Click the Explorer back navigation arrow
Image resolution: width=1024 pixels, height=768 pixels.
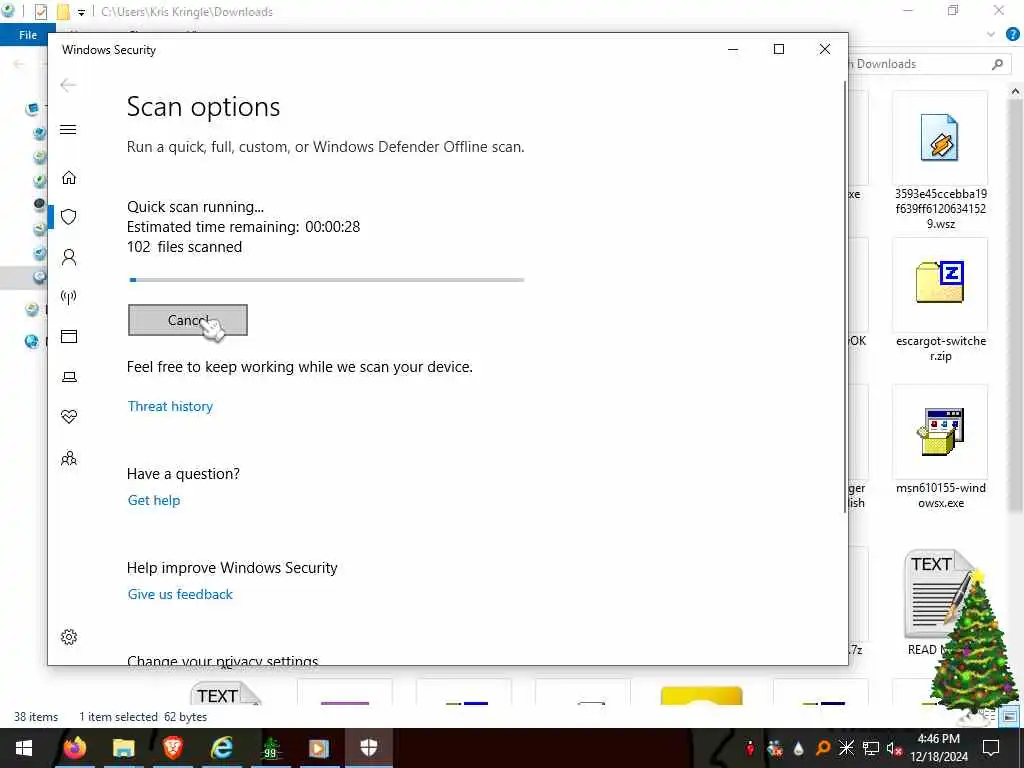pyautogui.click(x=18, y=64)
